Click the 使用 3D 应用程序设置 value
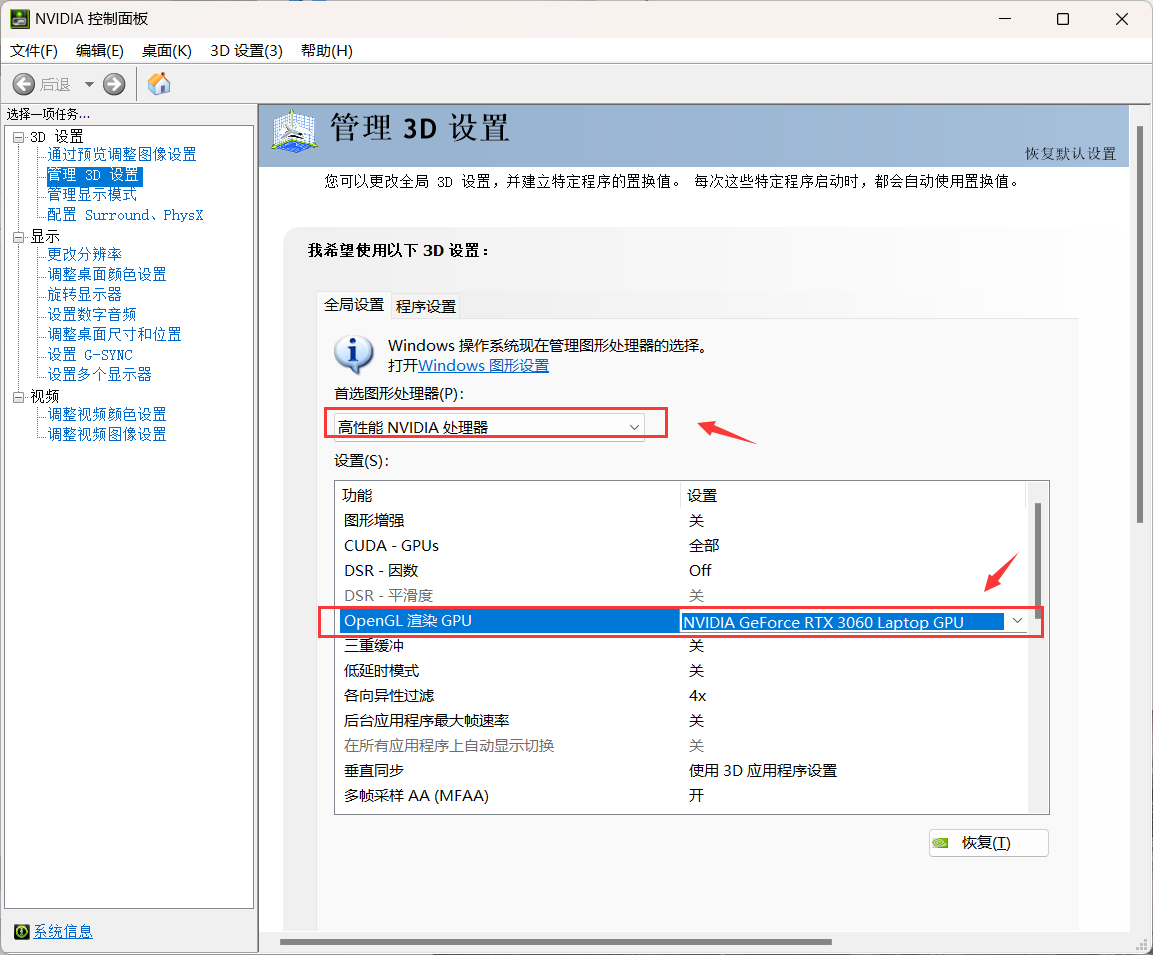The height and width of the screenshot is (955, 1153). point(763,771)
